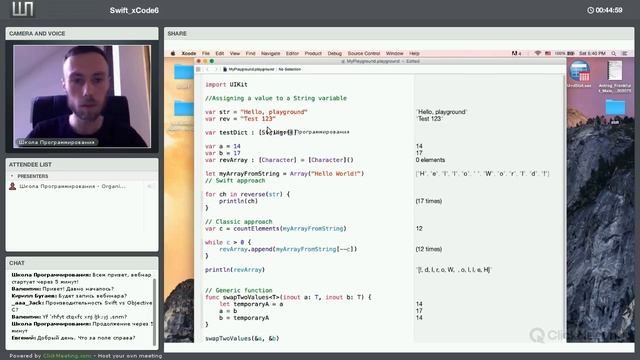Open the Find menu
This screenshot has height=360, width=640.
[250, 53]
